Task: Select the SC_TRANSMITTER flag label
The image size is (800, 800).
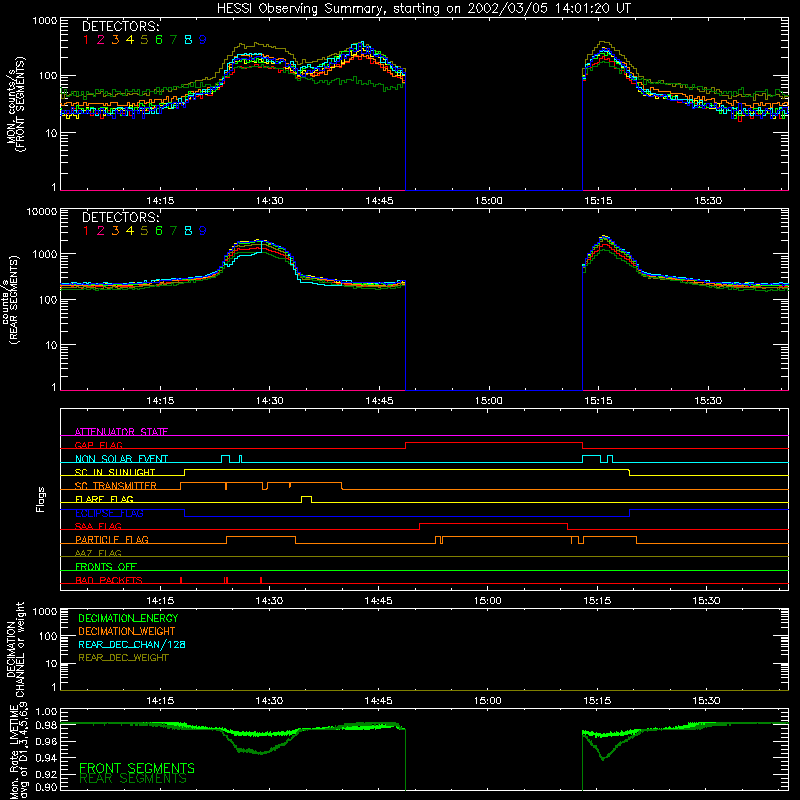Action: pyautogui.click(x=116, y=486)
